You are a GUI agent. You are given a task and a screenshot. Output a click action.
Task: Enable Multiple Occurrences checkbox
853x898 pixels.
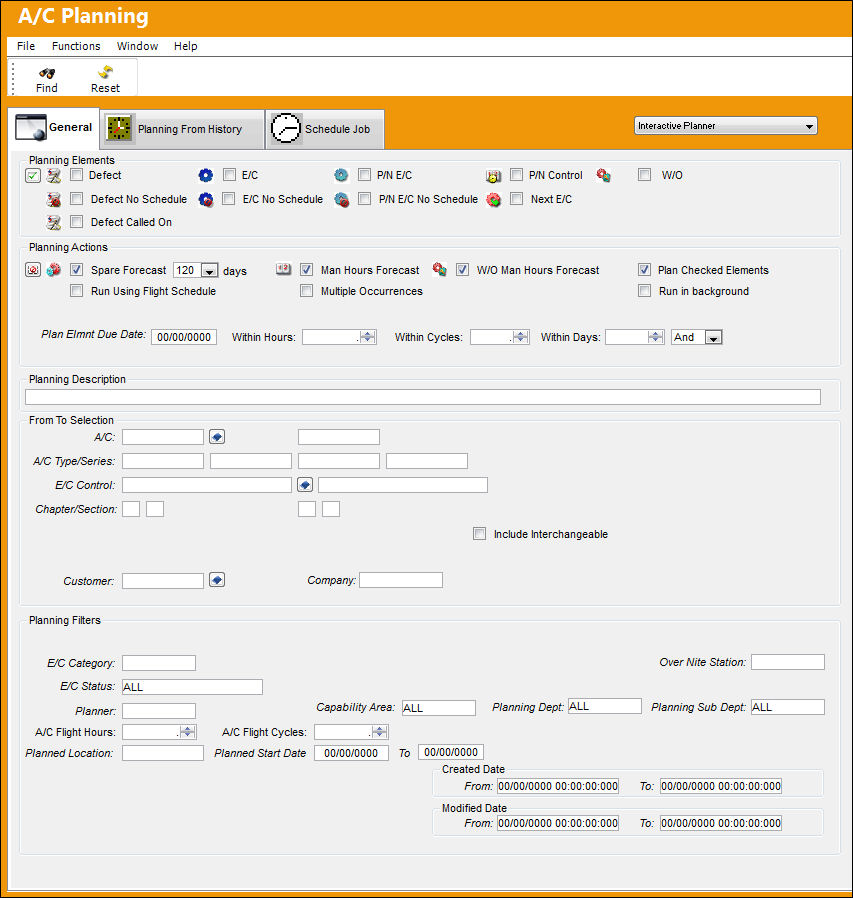(306, 290)
